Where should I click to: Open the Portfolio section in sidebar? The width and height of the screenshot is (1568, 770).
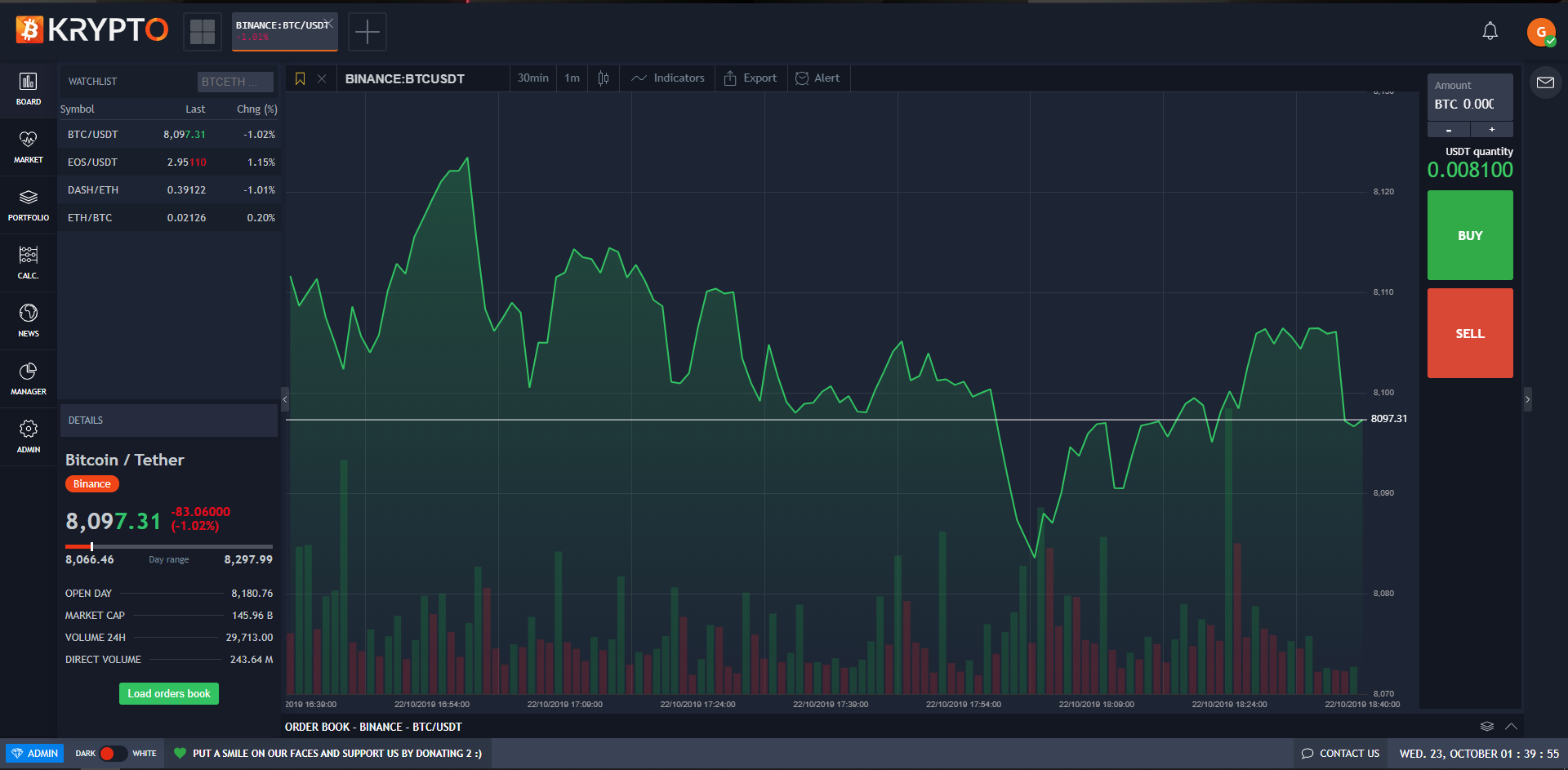click(x=29, y=205)
